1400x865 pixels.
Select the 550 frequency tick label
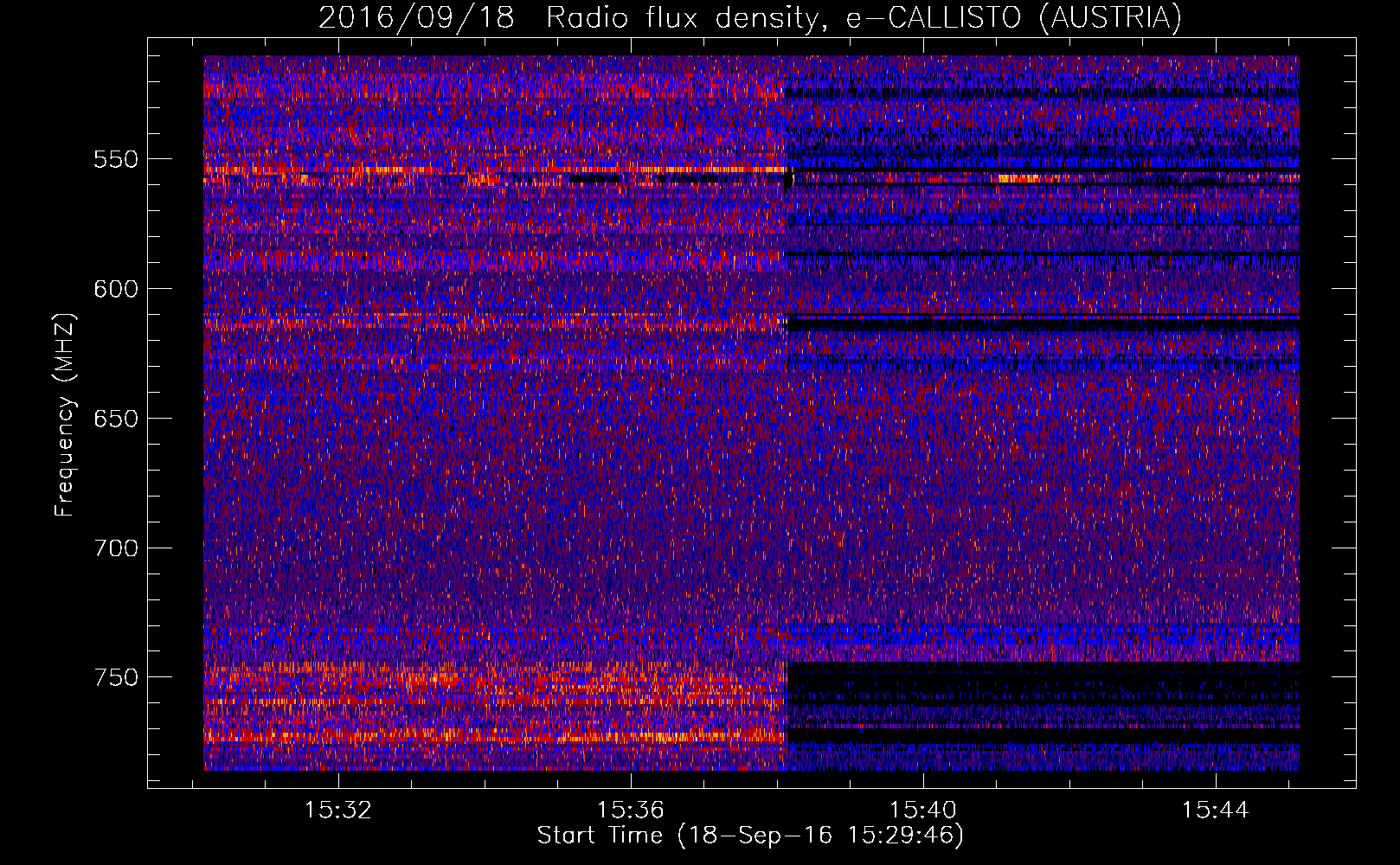116,159
